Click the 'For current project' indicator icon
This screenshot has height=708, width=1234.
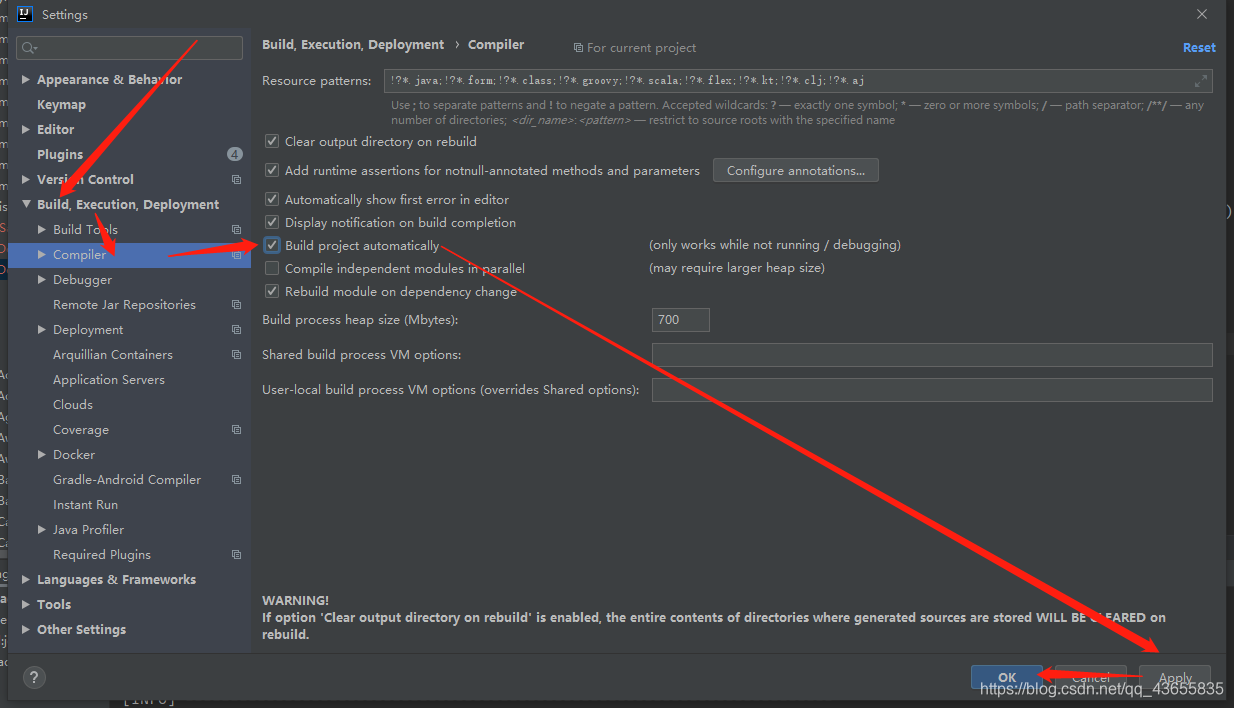pyautogui.click(x=578, y=48)
